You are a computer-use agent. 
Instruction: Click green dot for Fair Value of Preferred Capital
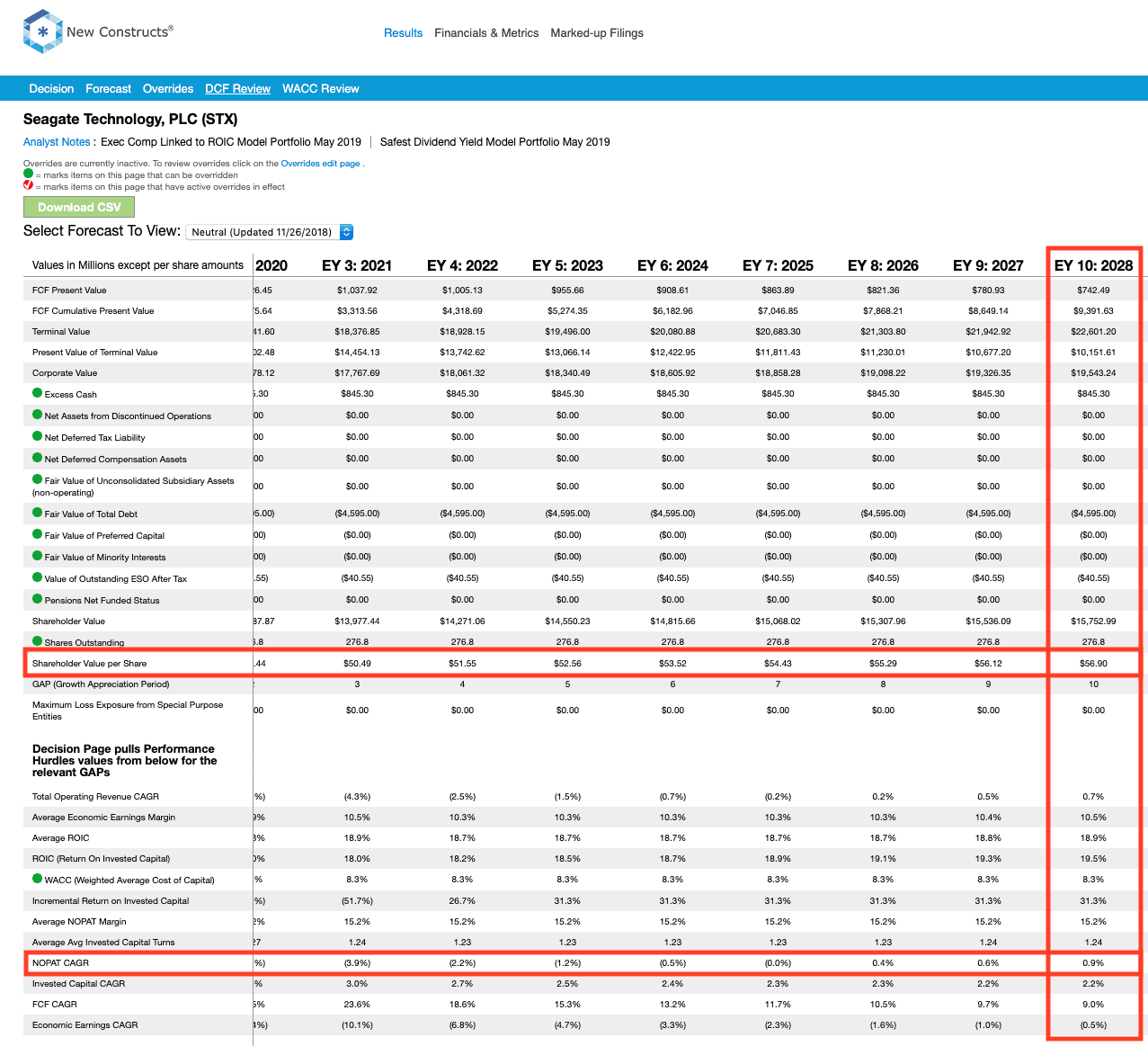point(38,534)
